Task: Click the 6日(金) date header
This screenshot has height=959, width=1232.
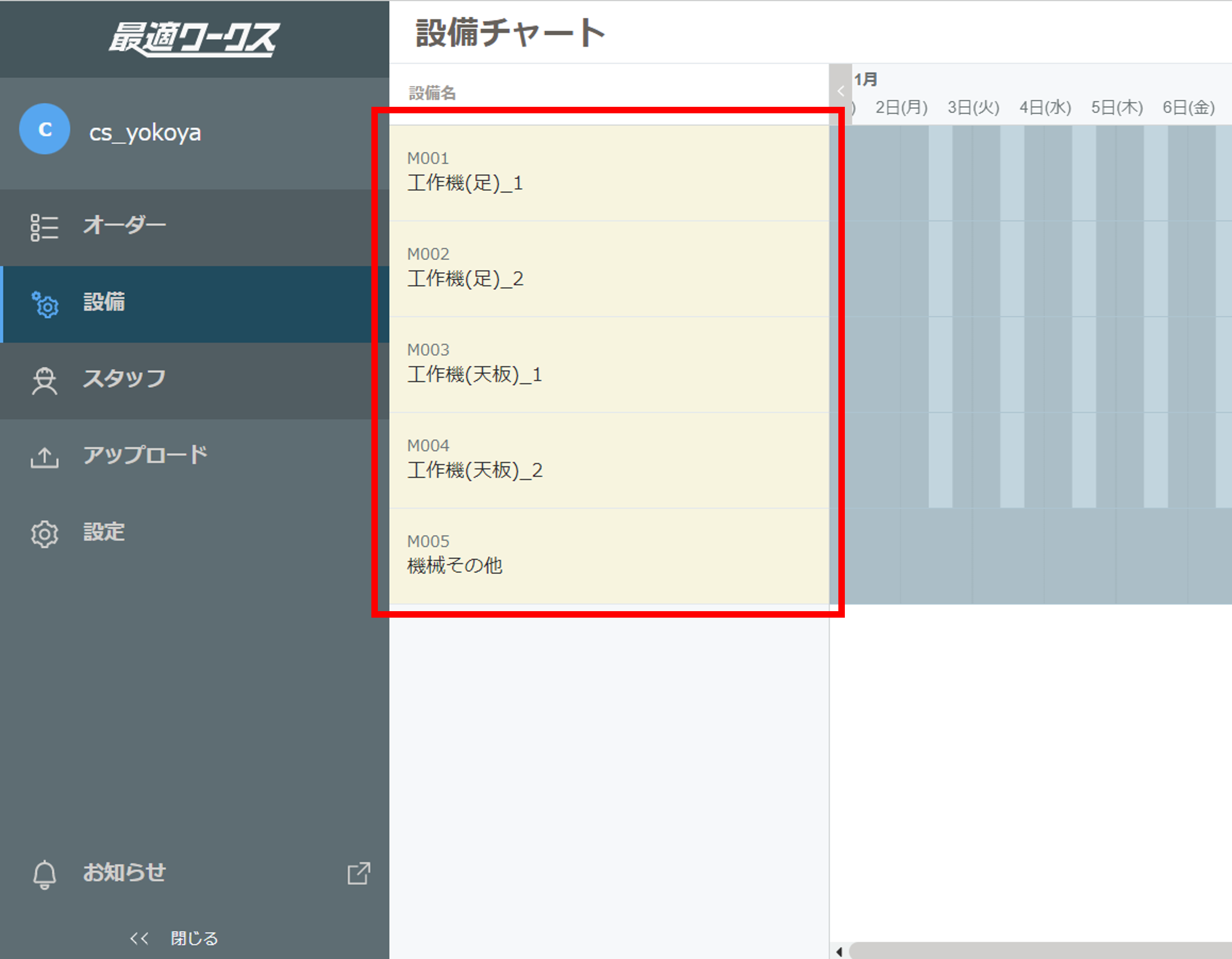Action: [x=1188, y=107]
